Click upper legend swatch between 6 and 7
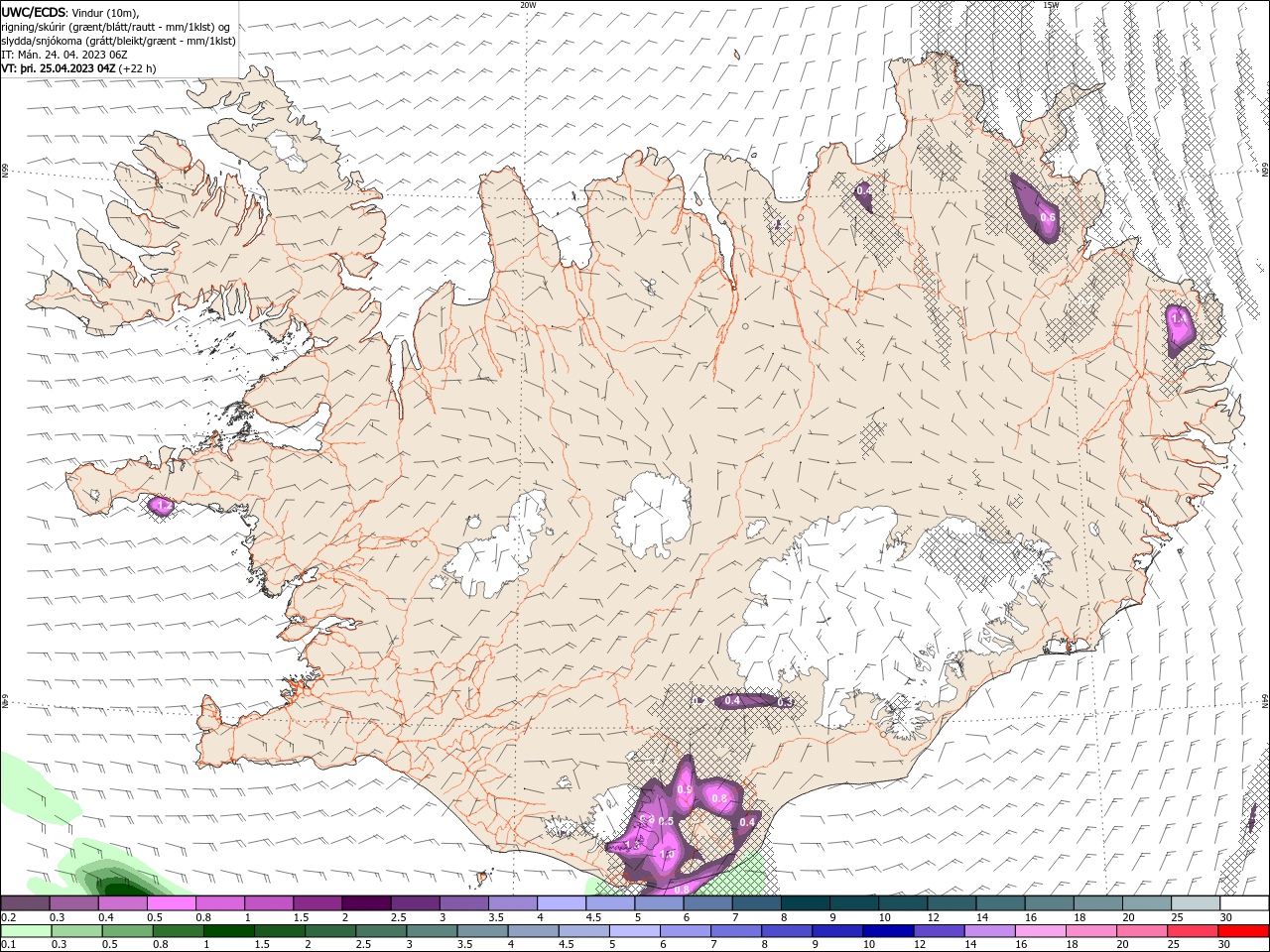This screenshot has width=1270, height=952. 707,902
